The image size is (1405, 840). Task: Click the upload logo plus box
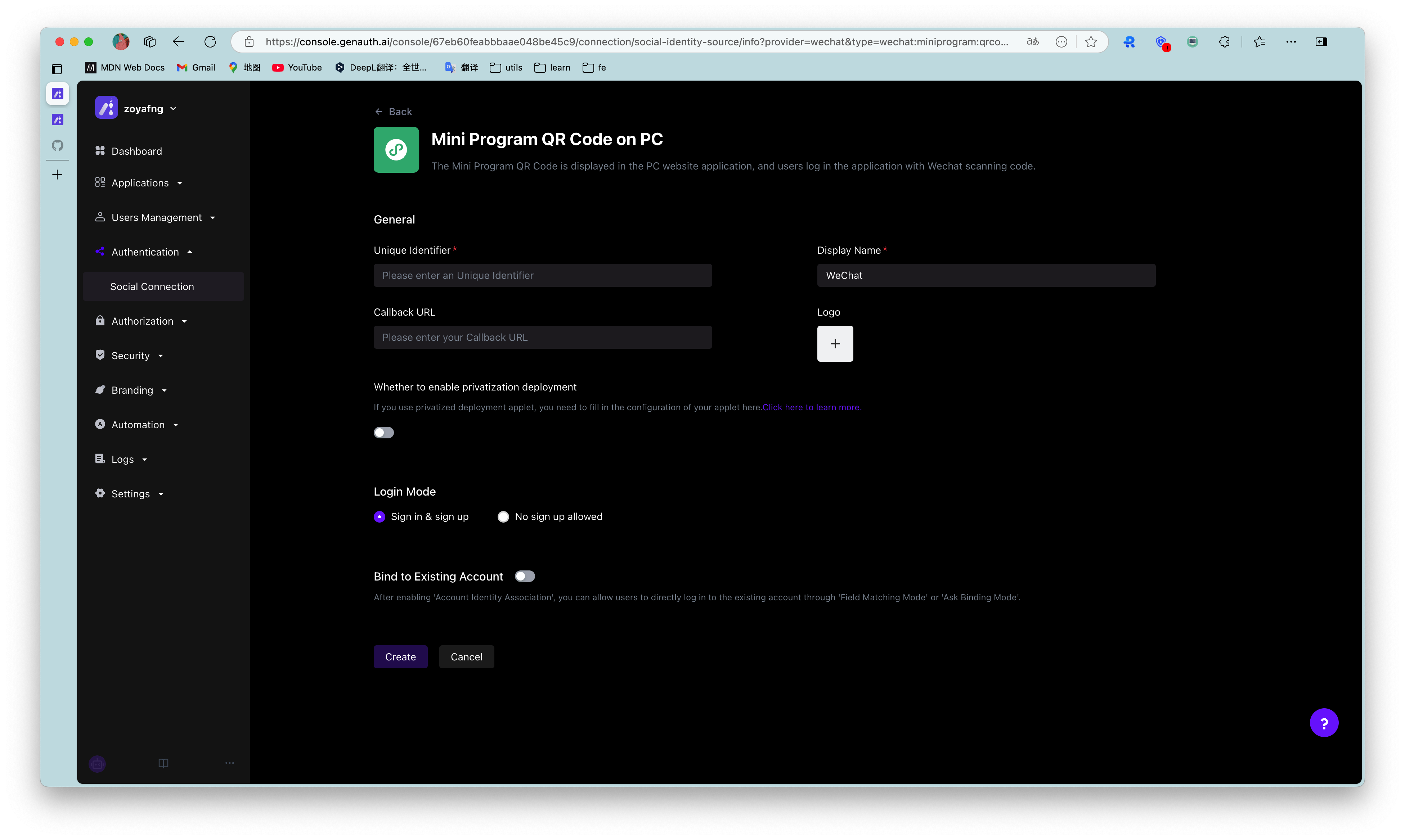point(835,344)
